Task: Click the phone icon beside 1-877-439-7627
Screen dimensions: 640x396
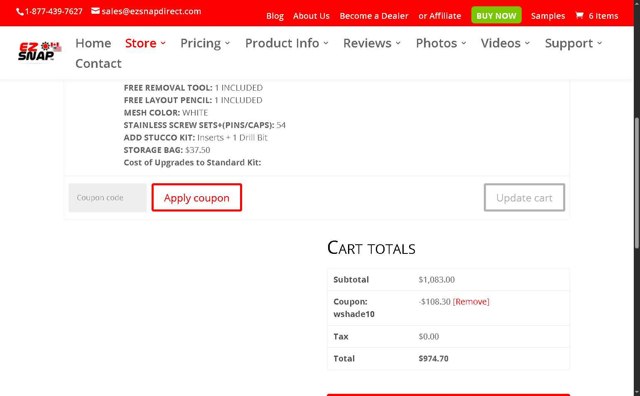Action: pyautogui.click(x=20, y=12)
